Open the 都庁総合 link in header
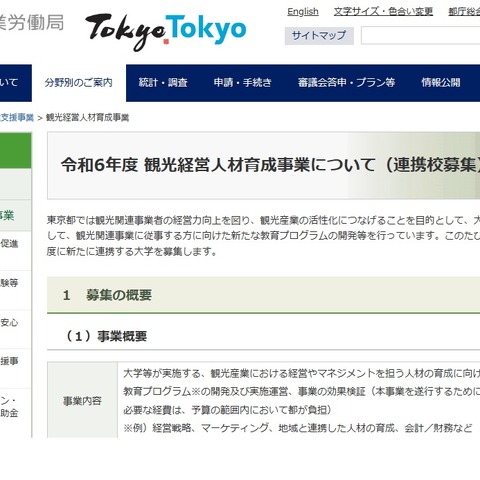The width and height of the screenshot is (480, 480). (464, 12)
